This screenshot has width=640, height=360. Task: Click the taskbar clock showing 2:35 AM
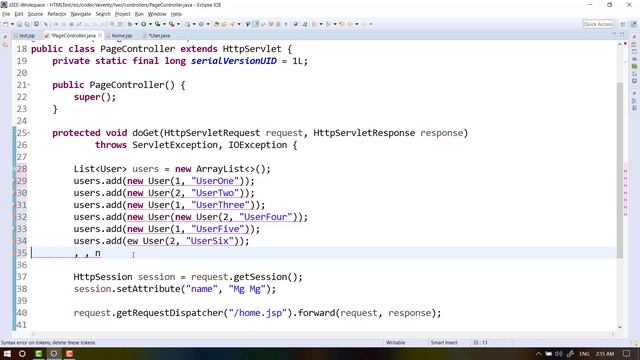tap(604, 353)
